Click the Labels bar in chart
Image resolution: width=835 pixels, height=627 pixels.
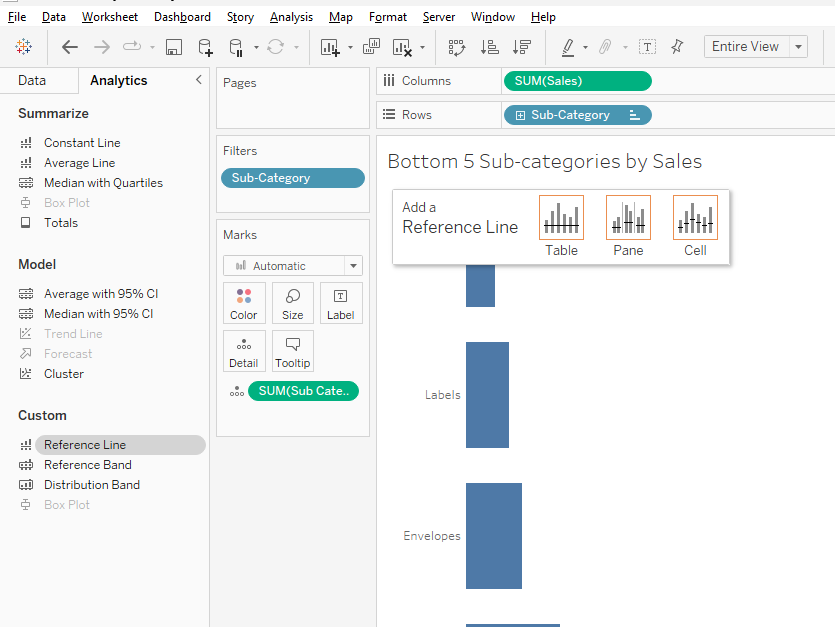pos(487,395)
